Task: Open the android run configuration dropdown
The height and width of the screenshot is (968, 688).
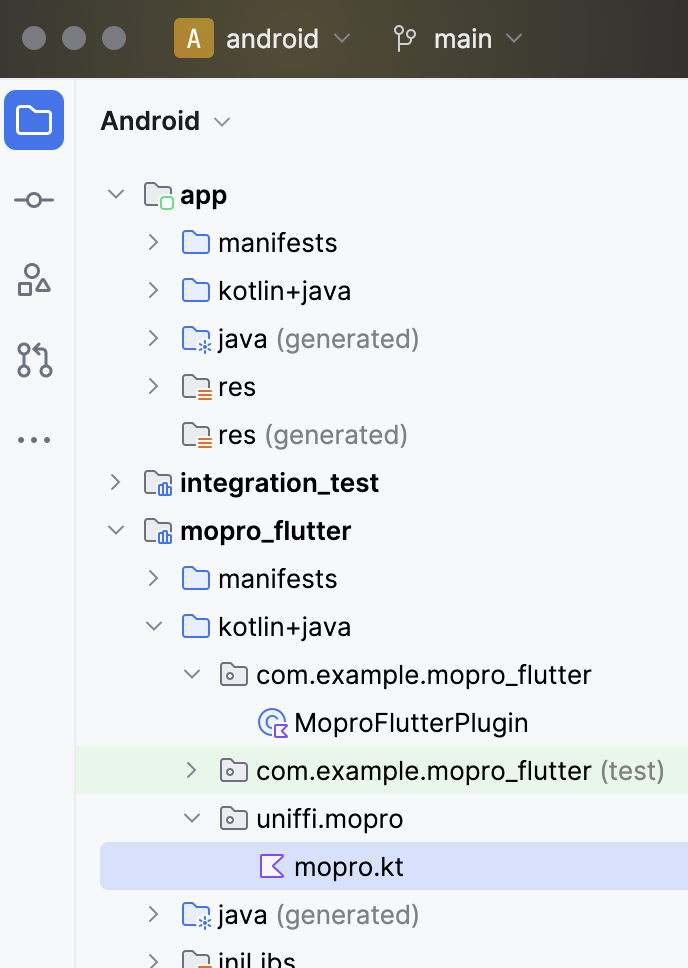Action: tap(341, 38)
